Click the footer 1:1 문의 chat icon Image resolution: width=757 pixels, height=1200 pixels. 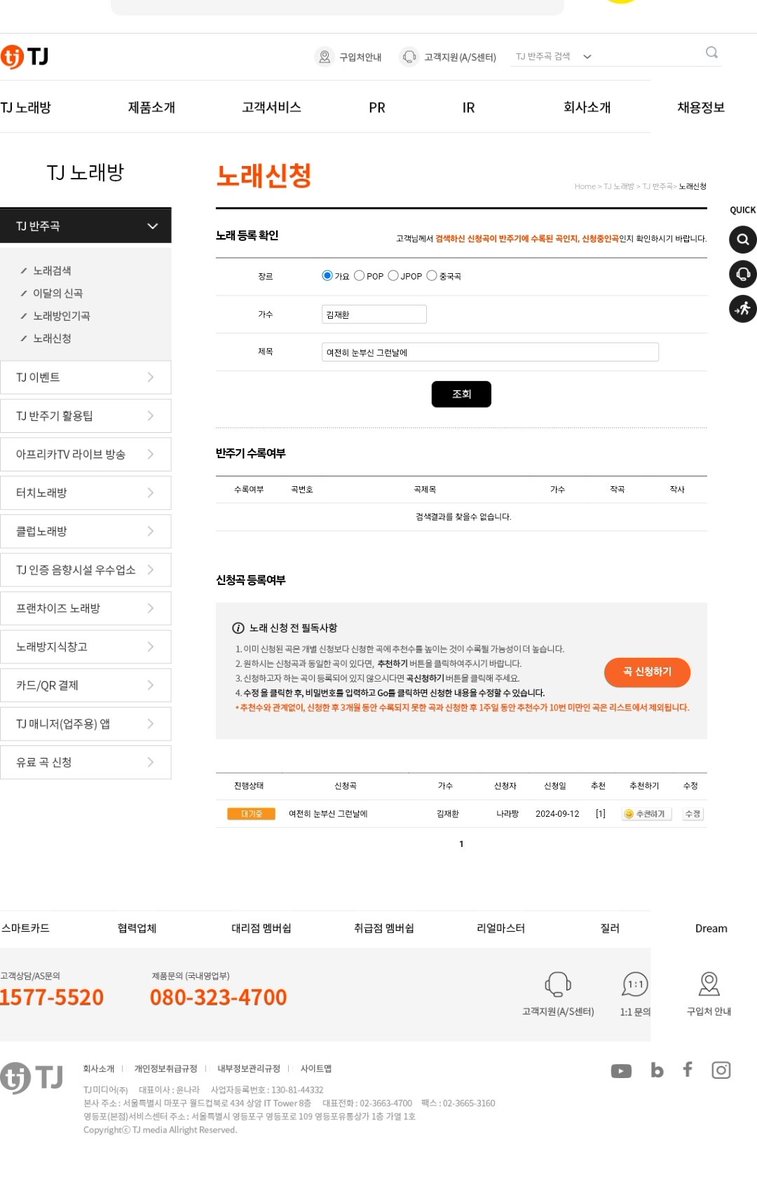click(635, 984)
